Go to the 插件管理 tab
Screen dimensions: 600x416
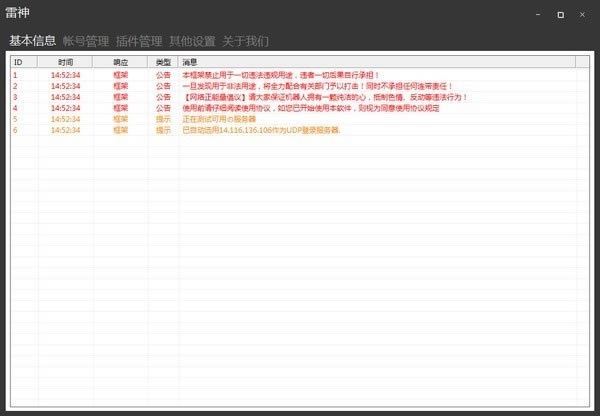(x=138, y=41)
